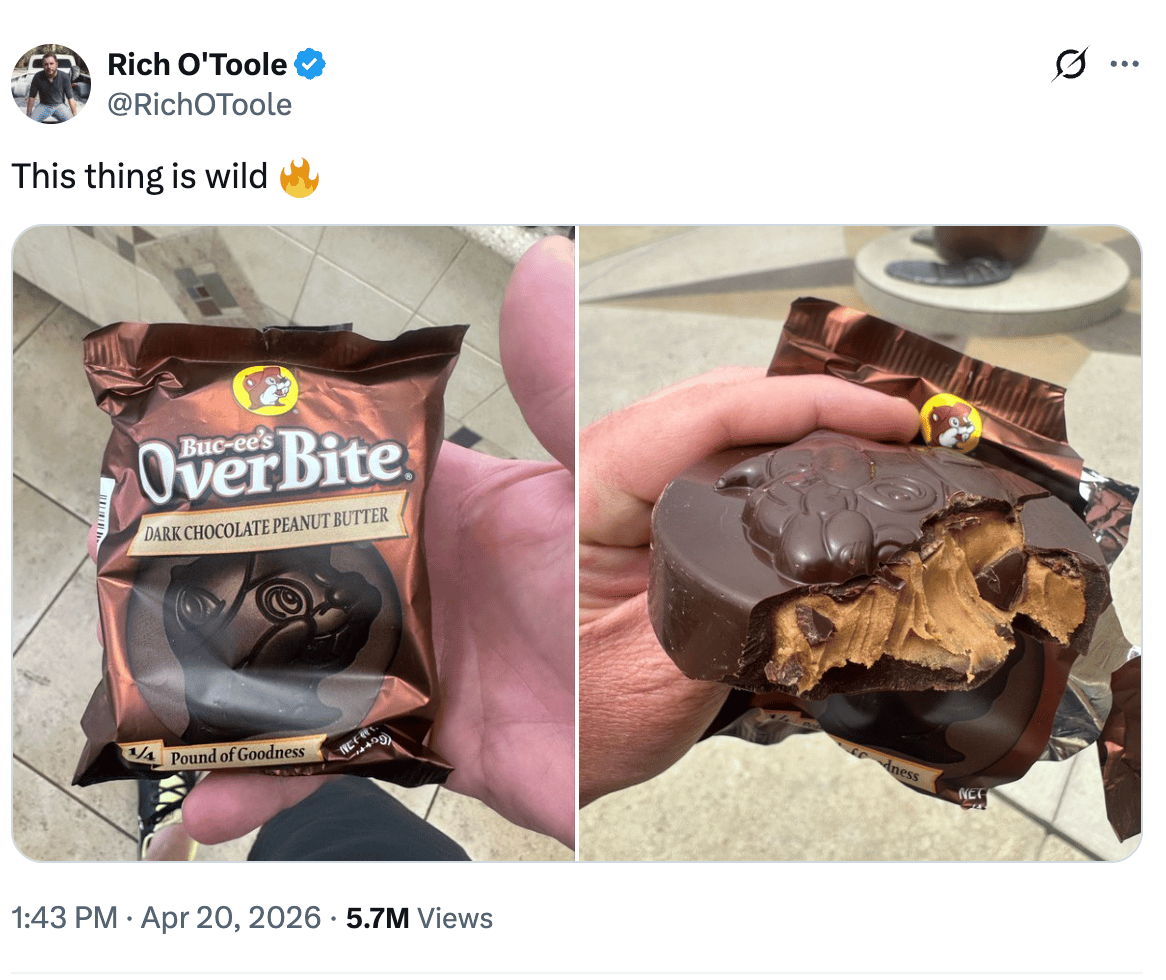Open the three-dot more options menu

pyautogui.click(x=1124, y=65)
